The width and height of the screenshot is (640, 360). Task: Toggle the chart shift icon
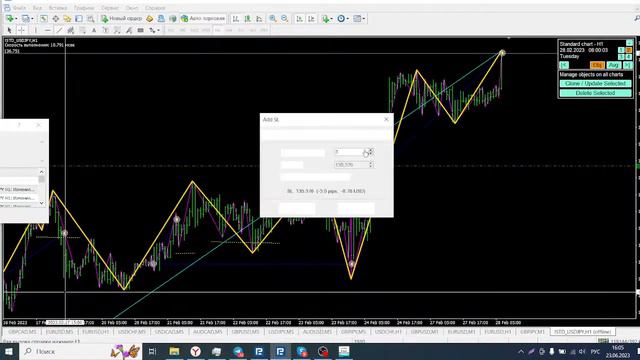point(311,18)
